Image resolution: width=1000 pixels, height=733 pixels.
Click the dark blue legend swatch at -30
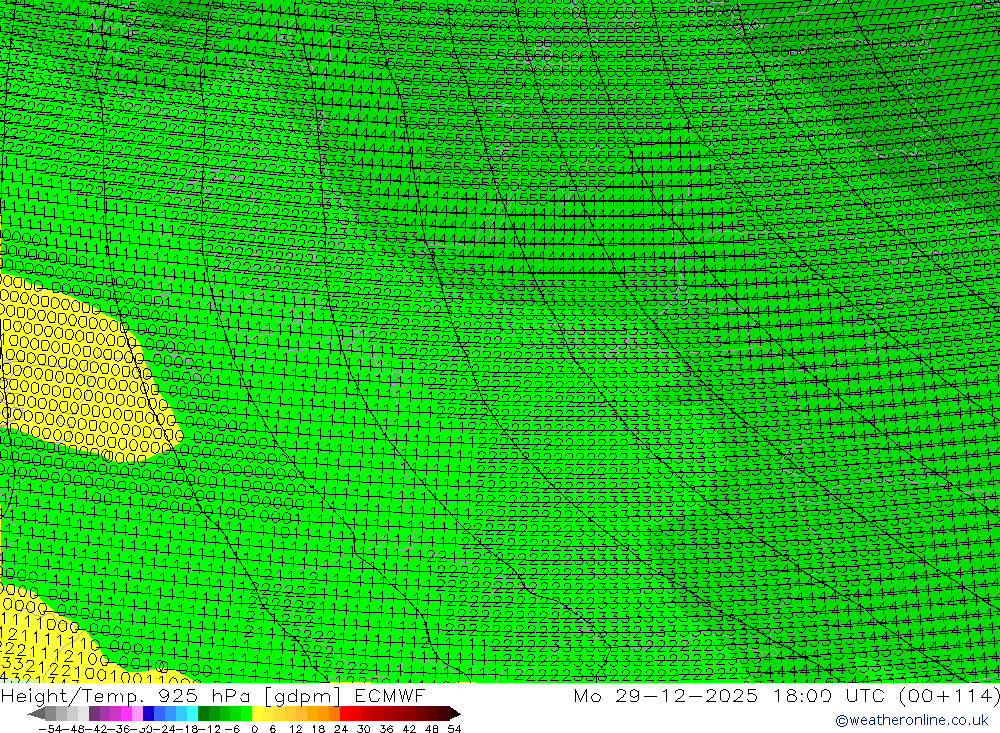point(149,713)
